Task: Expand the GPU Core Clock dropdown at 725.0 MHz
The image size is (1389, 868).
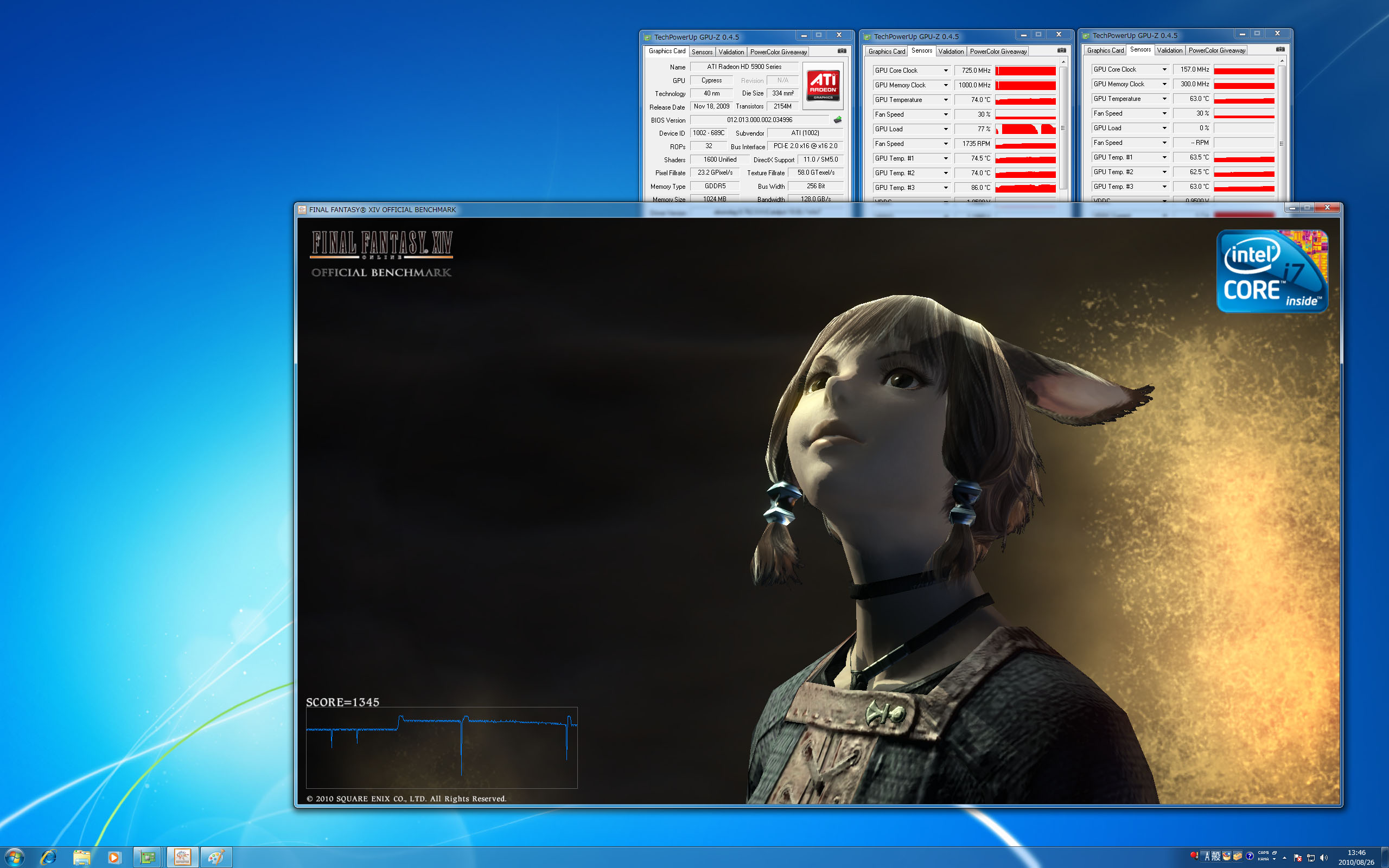Action: (945, 71)
